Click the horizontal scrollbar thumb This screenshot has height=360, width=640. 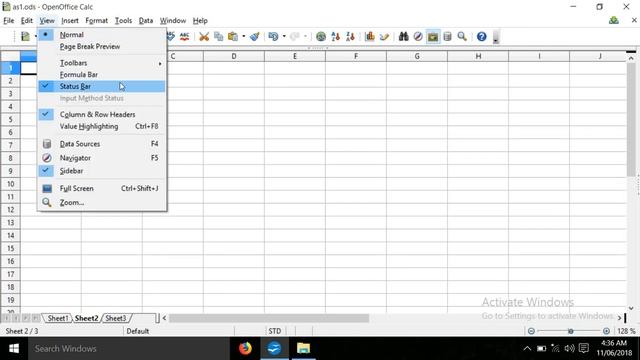269,318
